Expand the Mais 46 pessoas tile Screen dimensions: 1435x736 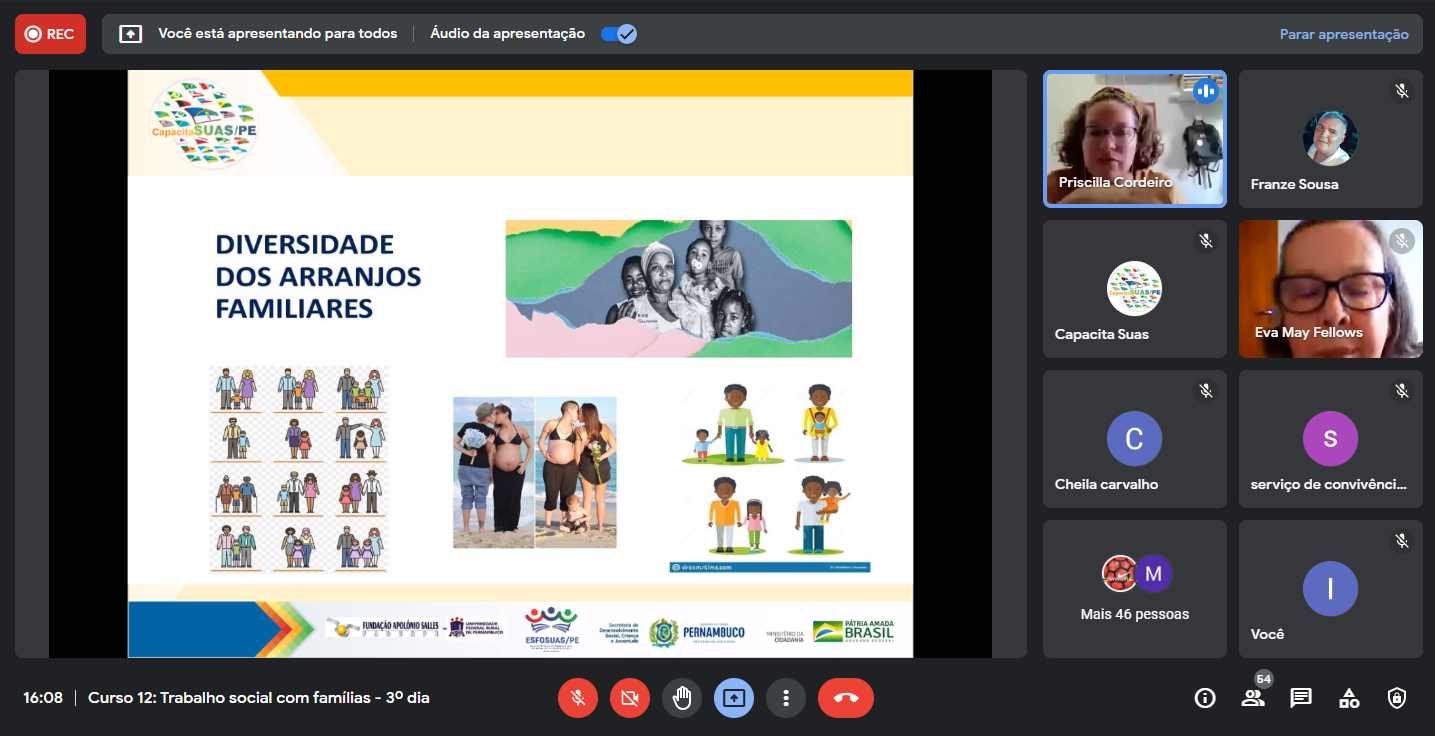pos(1134,589)
